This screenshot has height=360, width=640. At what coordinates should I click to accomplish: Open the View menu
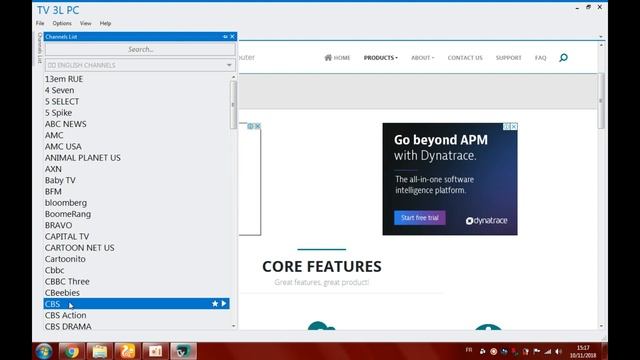coord(85,23)
